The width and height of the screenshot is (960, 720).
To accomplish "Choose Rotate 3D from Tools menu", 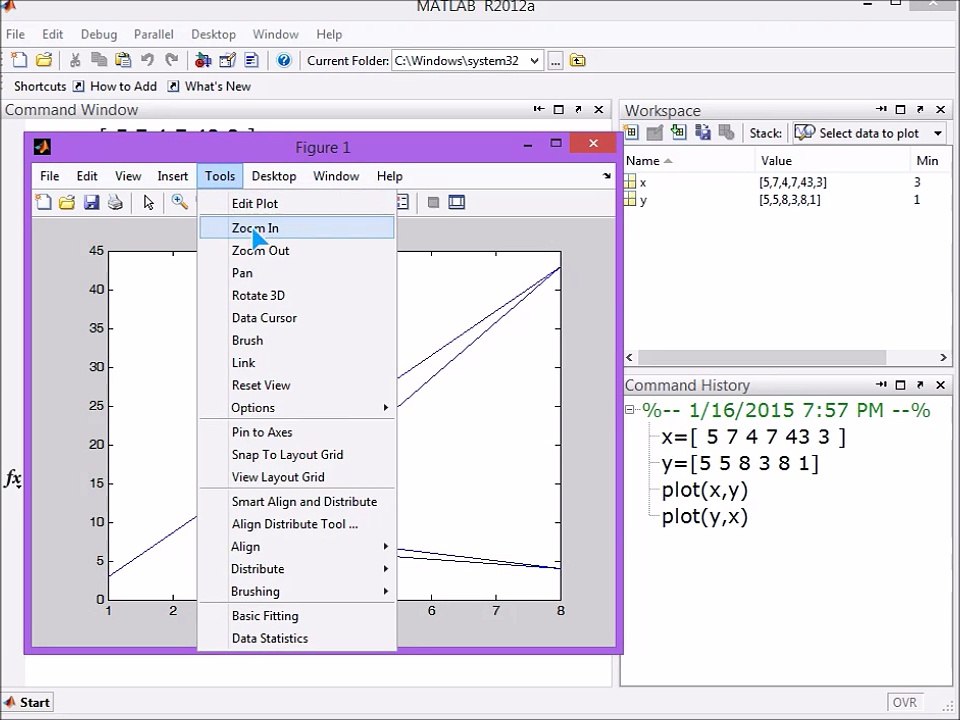I will click(298, 296).
